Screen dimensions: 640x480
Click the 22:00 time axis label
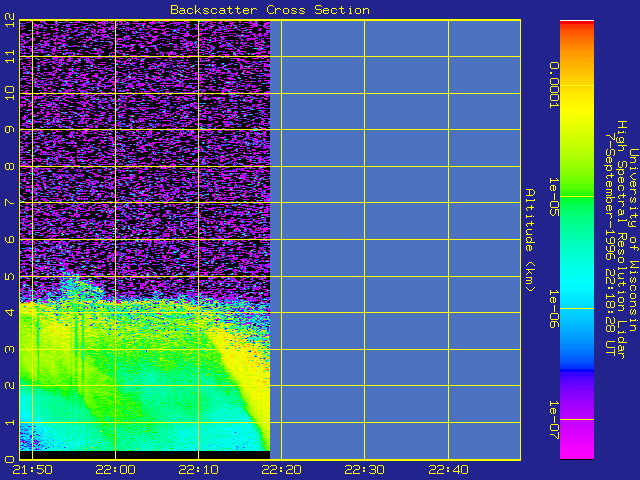pos(116,470)
